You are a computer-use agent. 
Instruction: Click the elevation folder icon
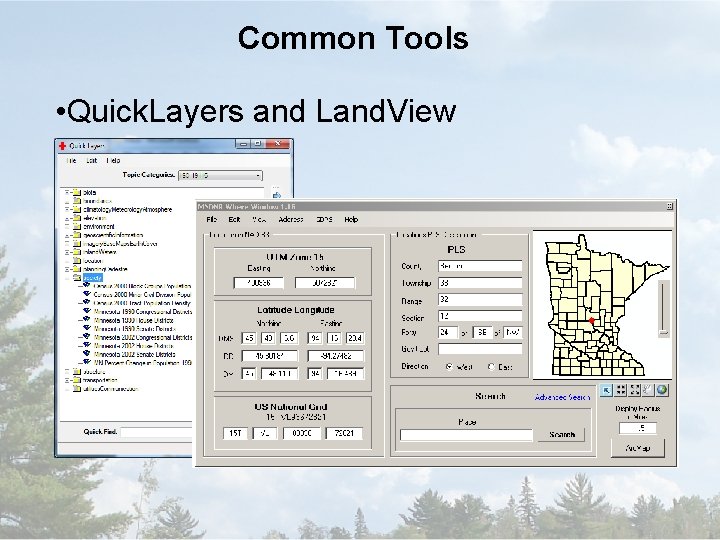click(x=77, y=218)
